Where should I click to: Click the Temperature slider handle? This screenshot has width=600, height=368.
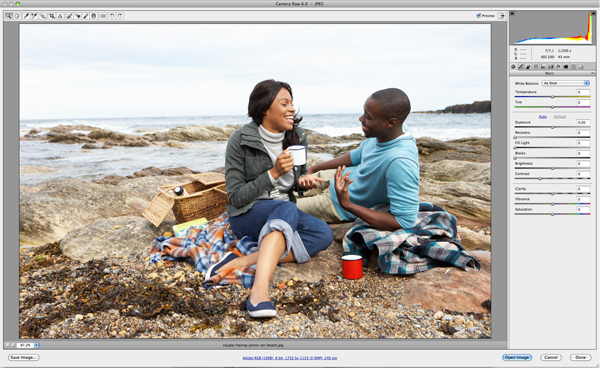(x=552, y=97)
